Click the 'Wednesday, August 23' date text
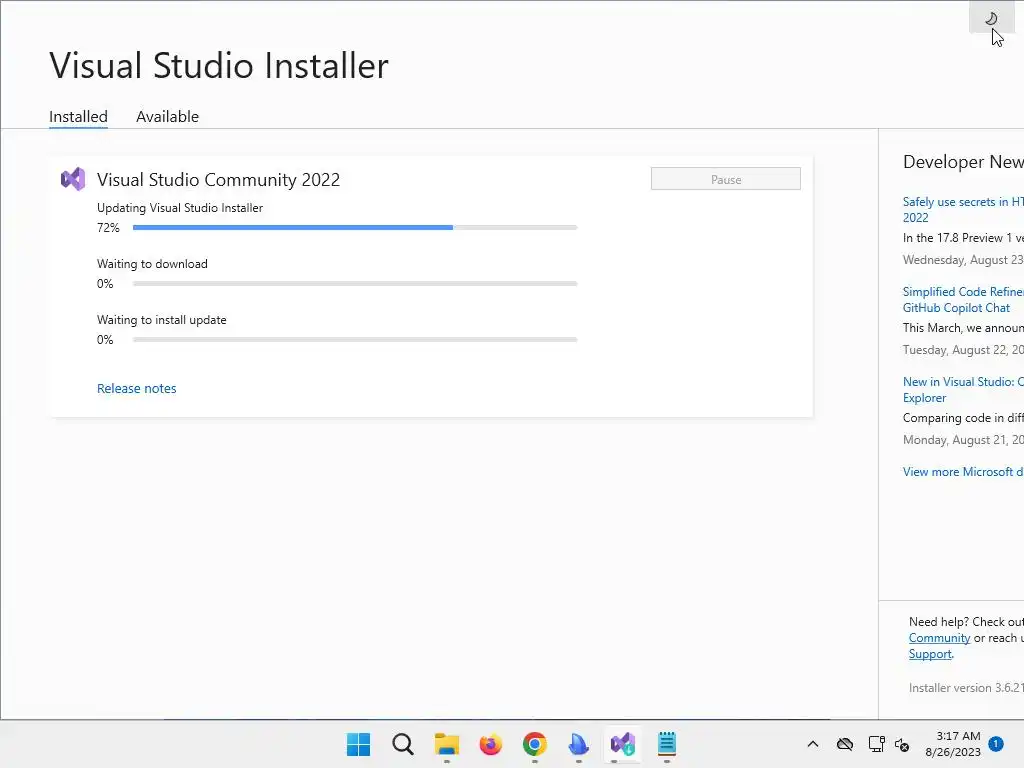Viewport: 1024px width, 768px height. tap(963, 260)
